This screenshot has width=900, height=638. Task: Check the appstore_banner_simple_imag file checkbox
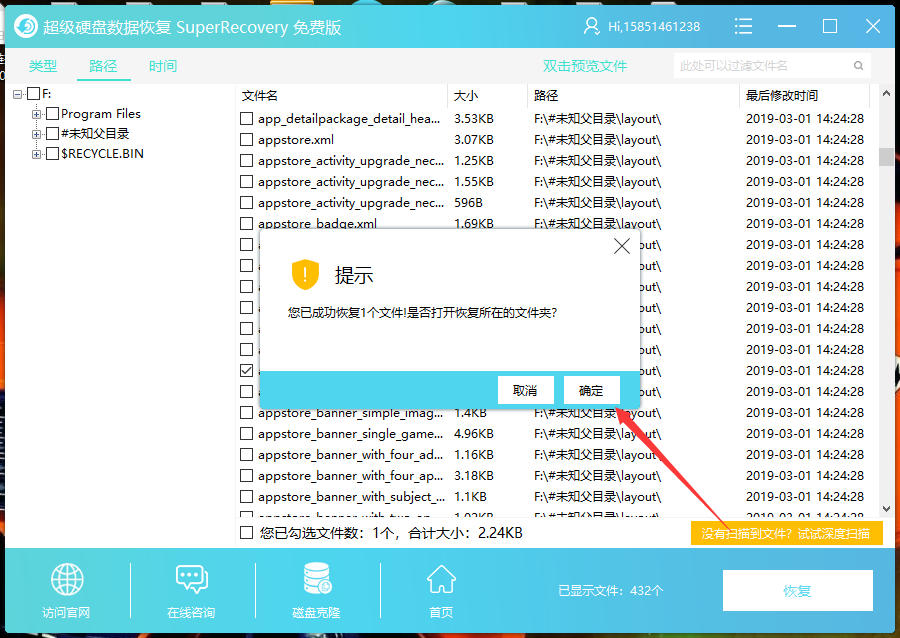(x=246, y=413)
